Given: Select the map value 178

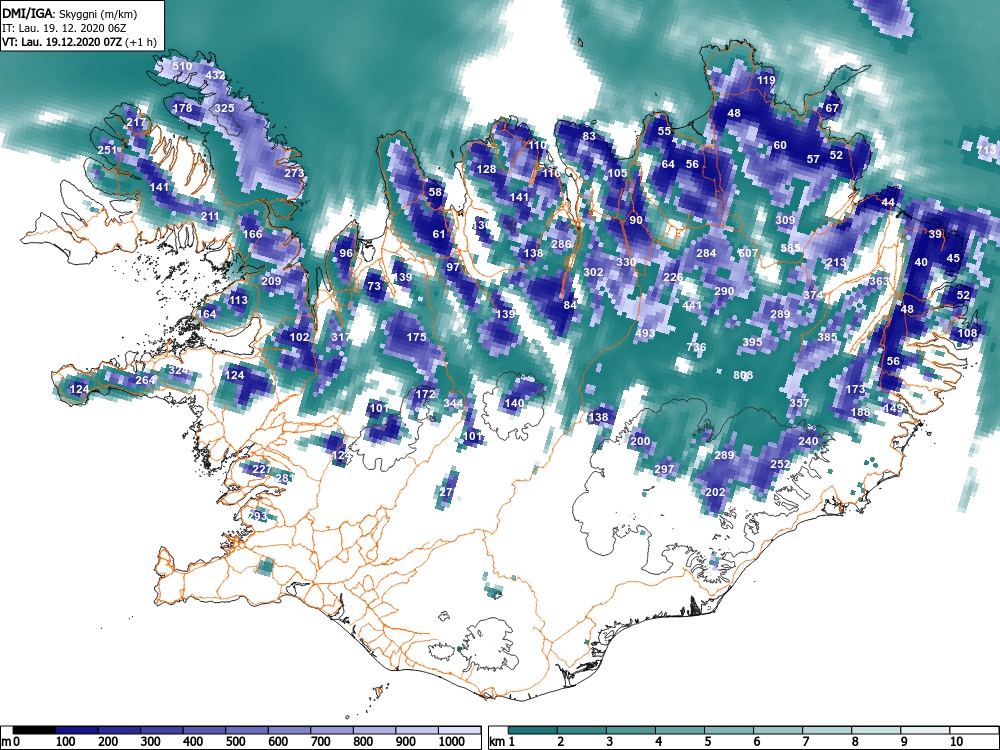Looking at the screenshot, I should tap(182, 108).
